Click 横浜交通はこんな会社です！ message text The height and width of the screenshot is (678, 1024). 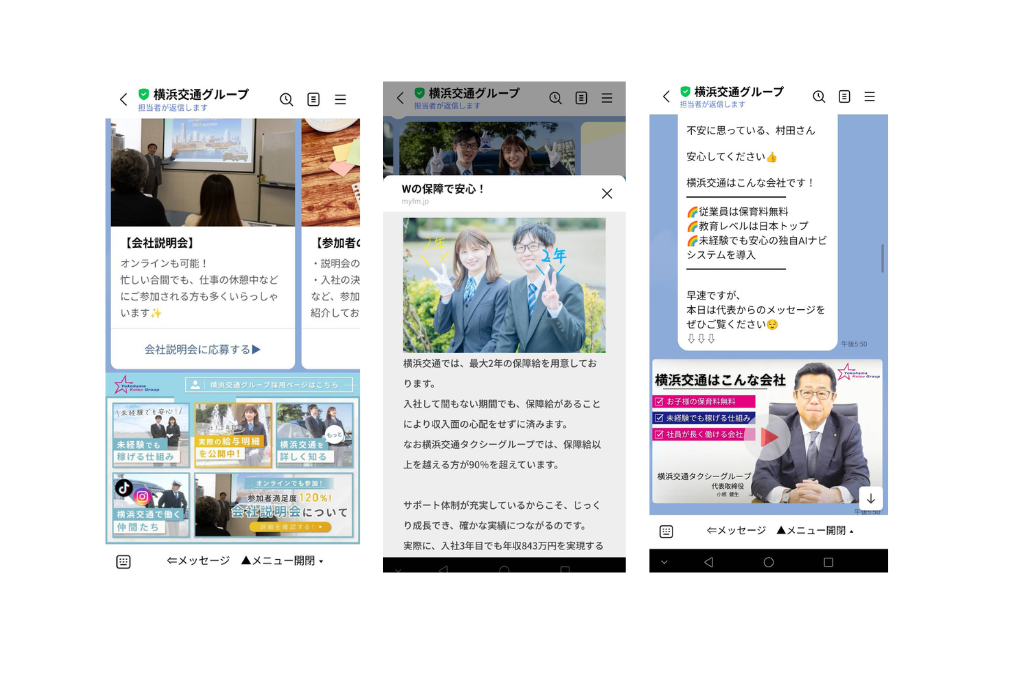tap(750, 183)
